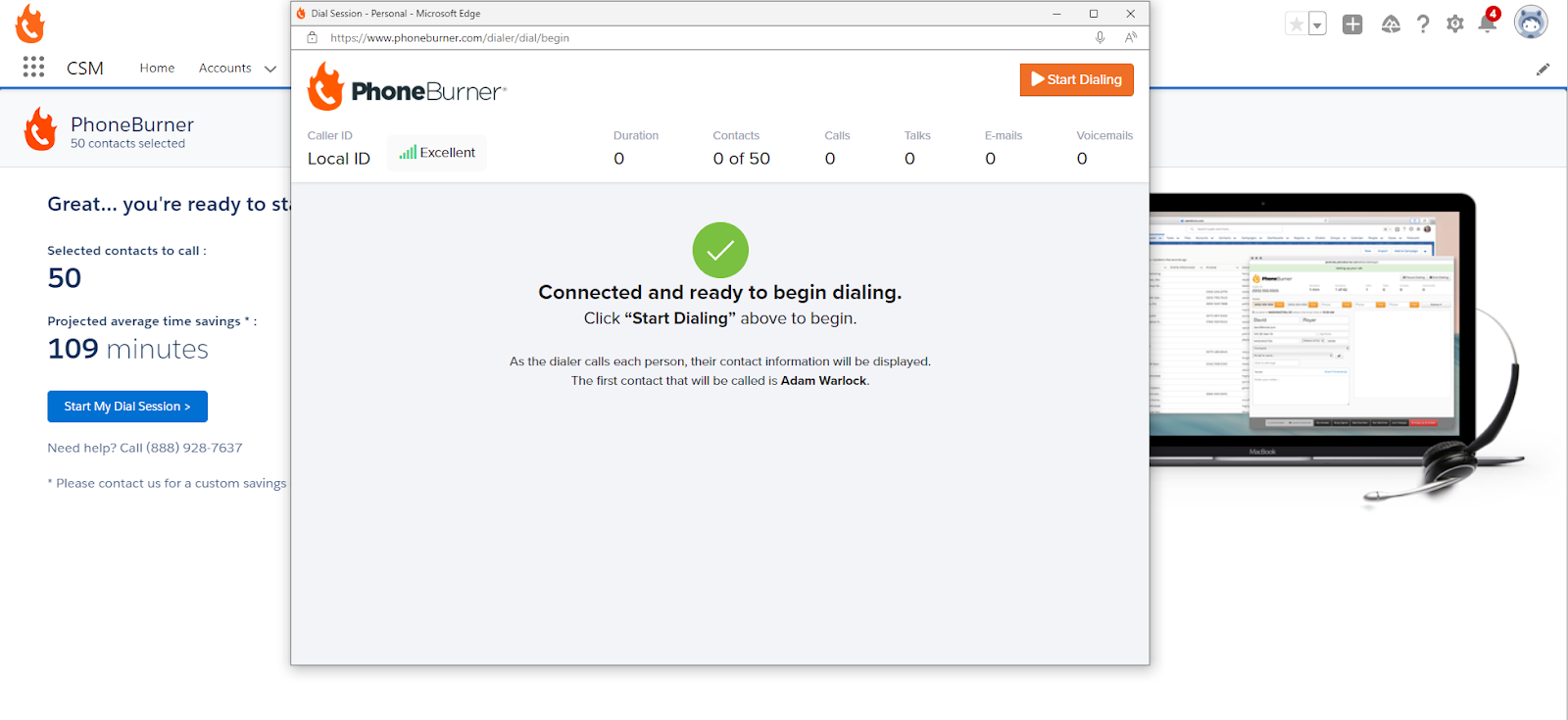Image resolution: width=1568 pixels, height=720 pixels.
Task: Click the green connected checkmark icon
Action: 720,251
